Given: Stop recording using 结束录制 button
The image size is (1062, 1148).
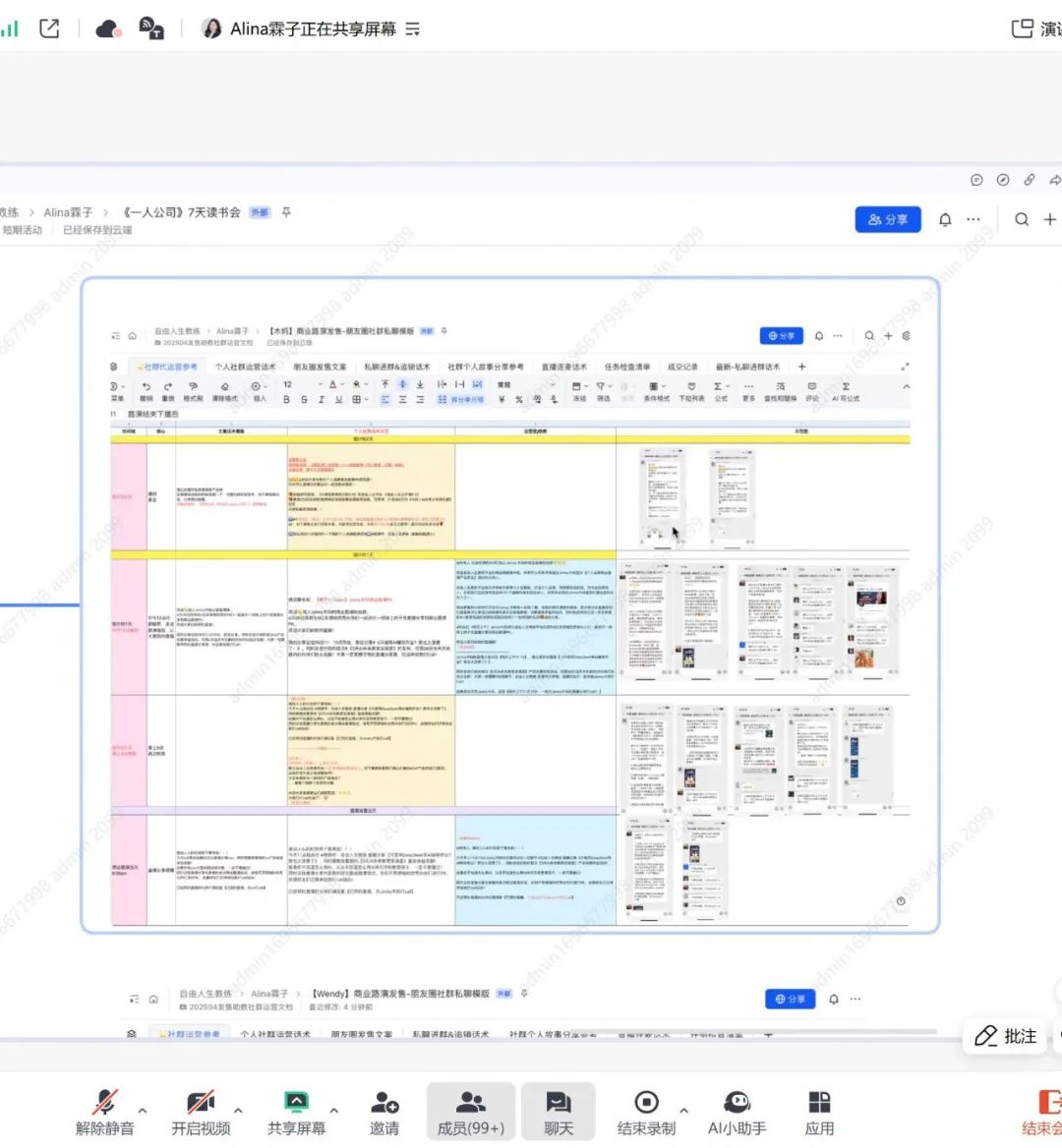Looking at the screenshot, I should (x=646, y=1112).
